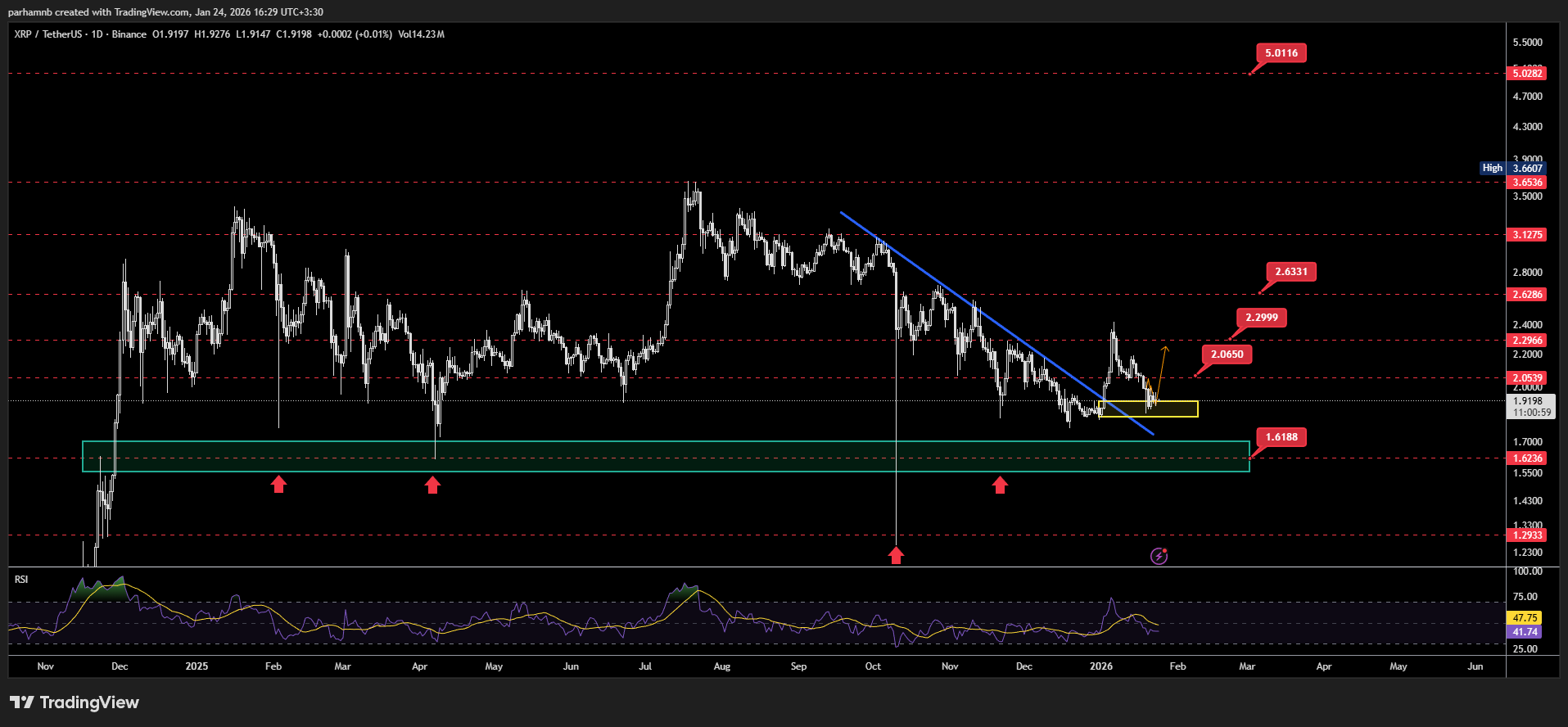Select the 2.6331 price callout
Viewport: 1568px width, 727px height.
[1290, 272]
